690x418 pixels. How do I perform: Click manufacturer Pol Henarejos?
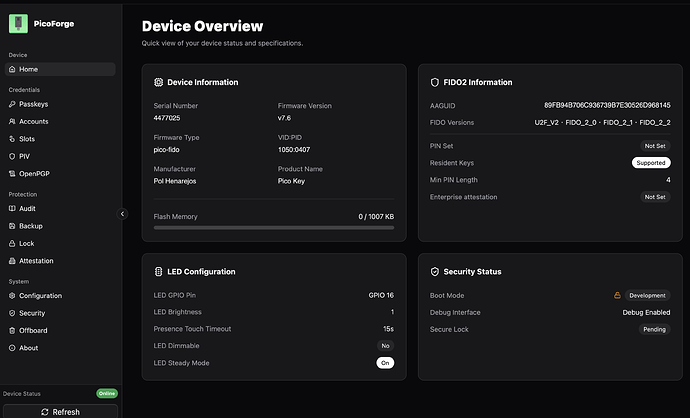point(175,181)
